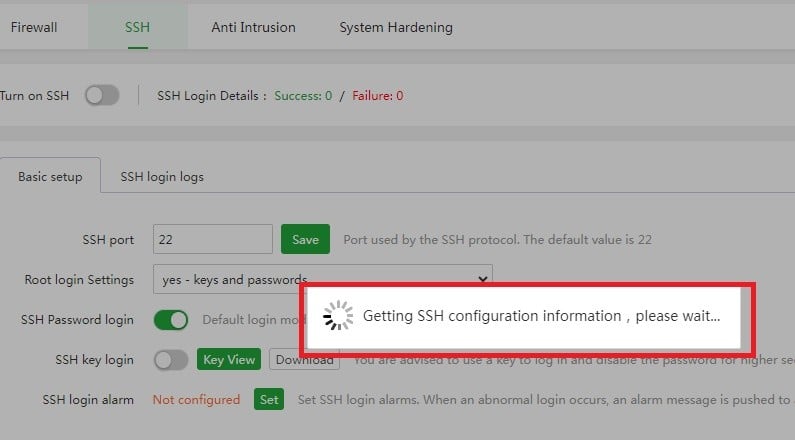This screenshot has width=795, height=440.
Task: Select the SSH tab
Action: tap(137, 27)
